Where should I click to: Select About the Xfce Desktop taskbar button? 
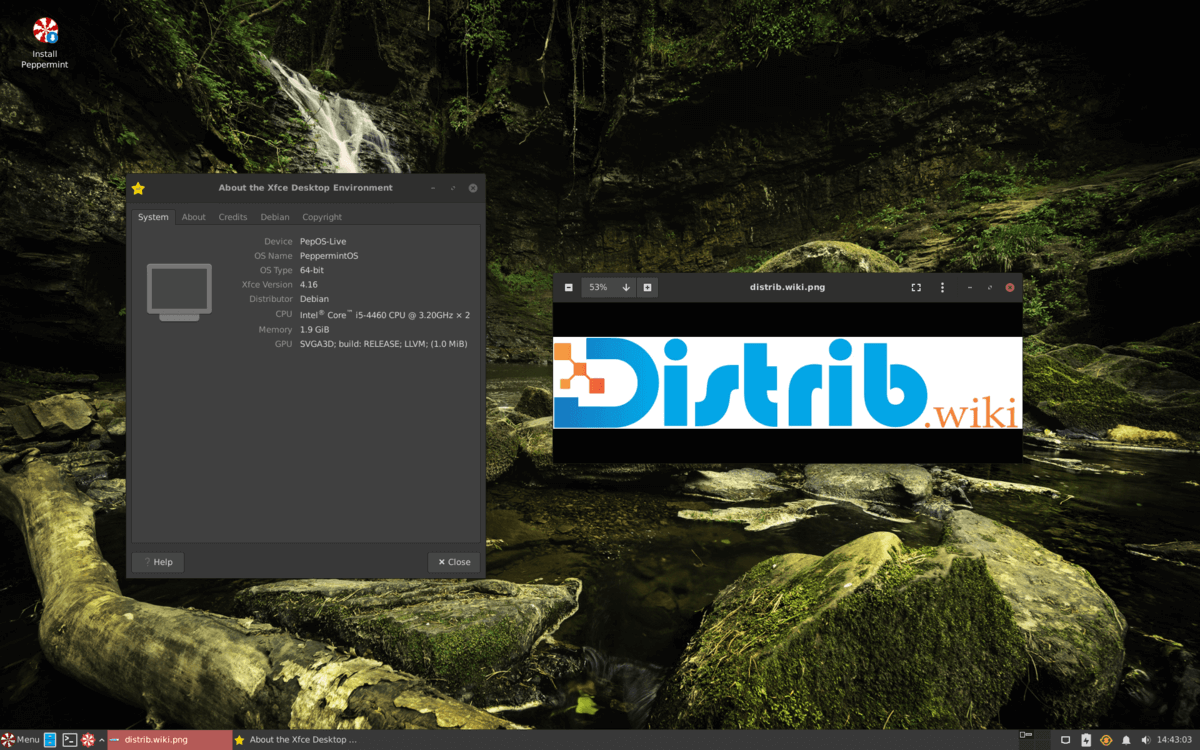295,740
